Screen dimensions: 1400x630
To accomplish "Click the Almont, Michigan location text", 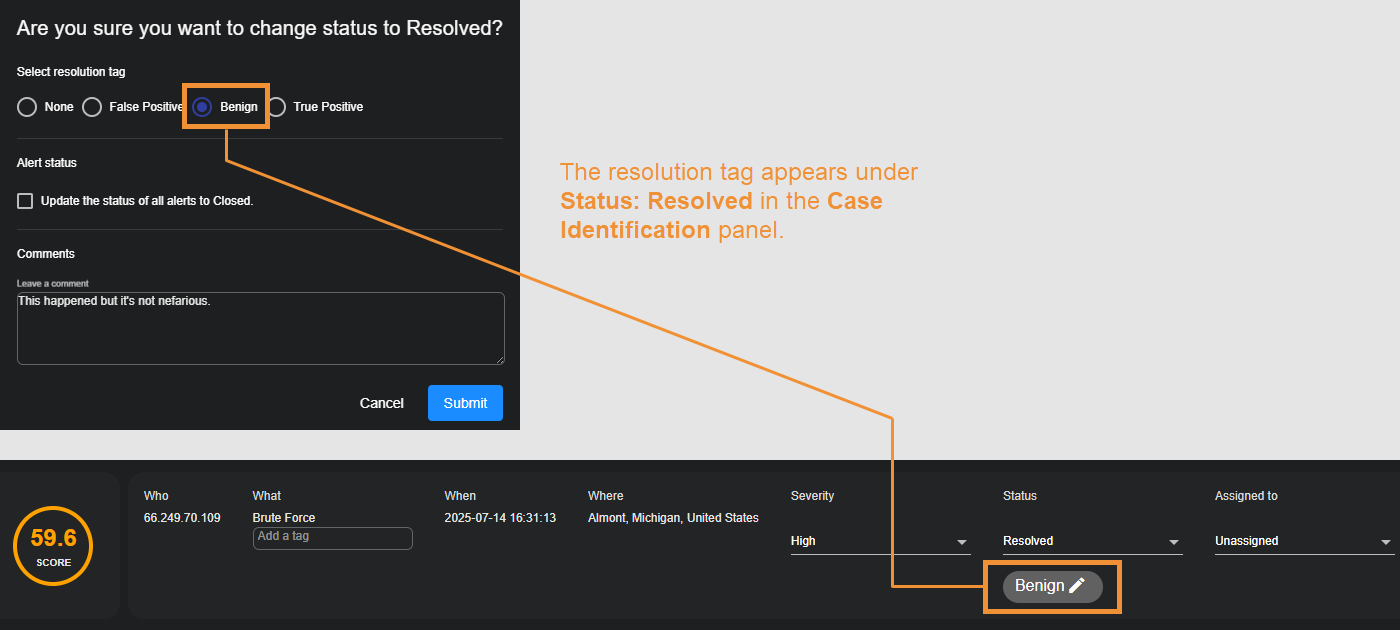I will 673,518.
